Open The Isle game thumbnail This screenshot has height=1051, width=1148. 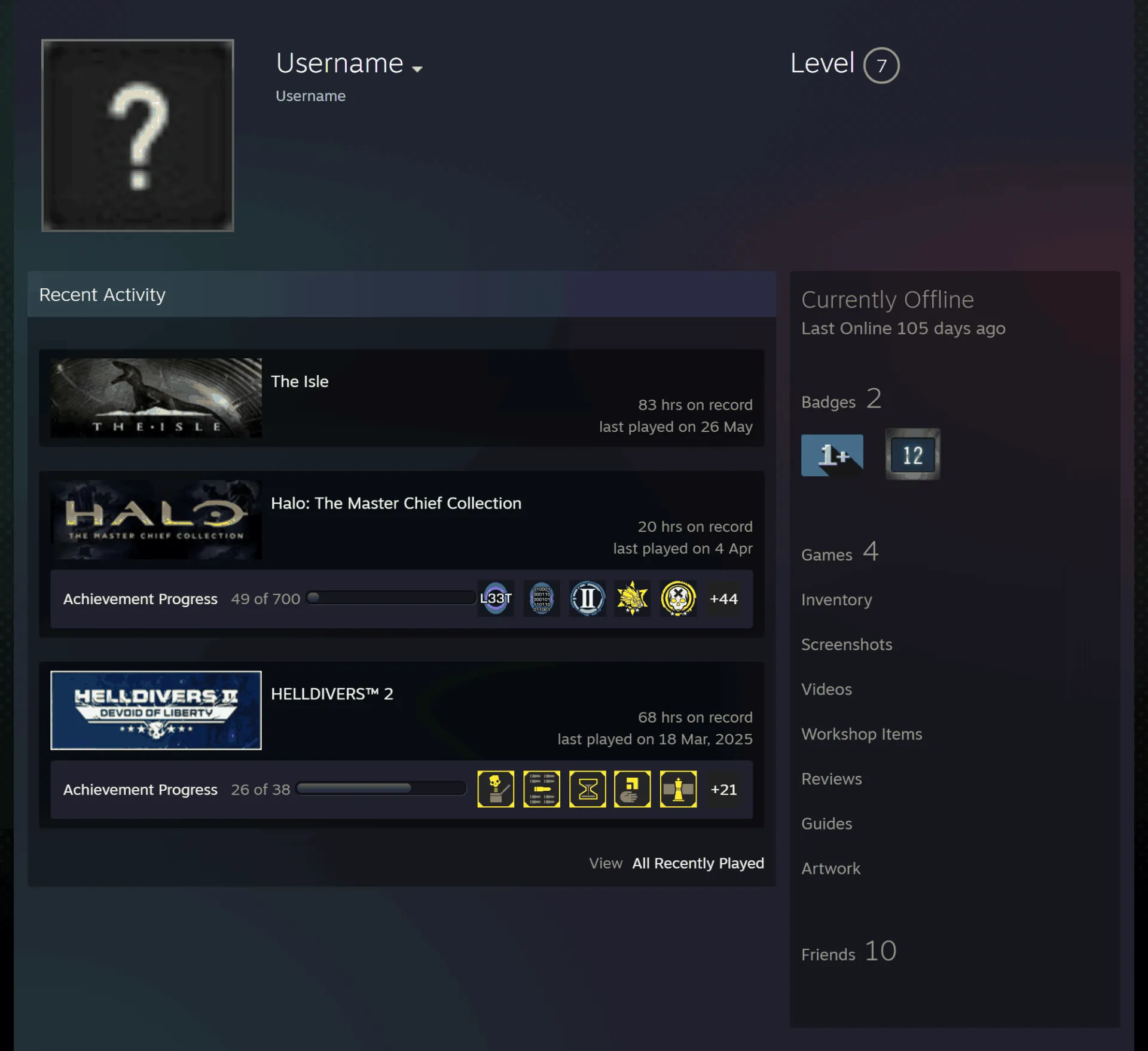click(156, 398)
